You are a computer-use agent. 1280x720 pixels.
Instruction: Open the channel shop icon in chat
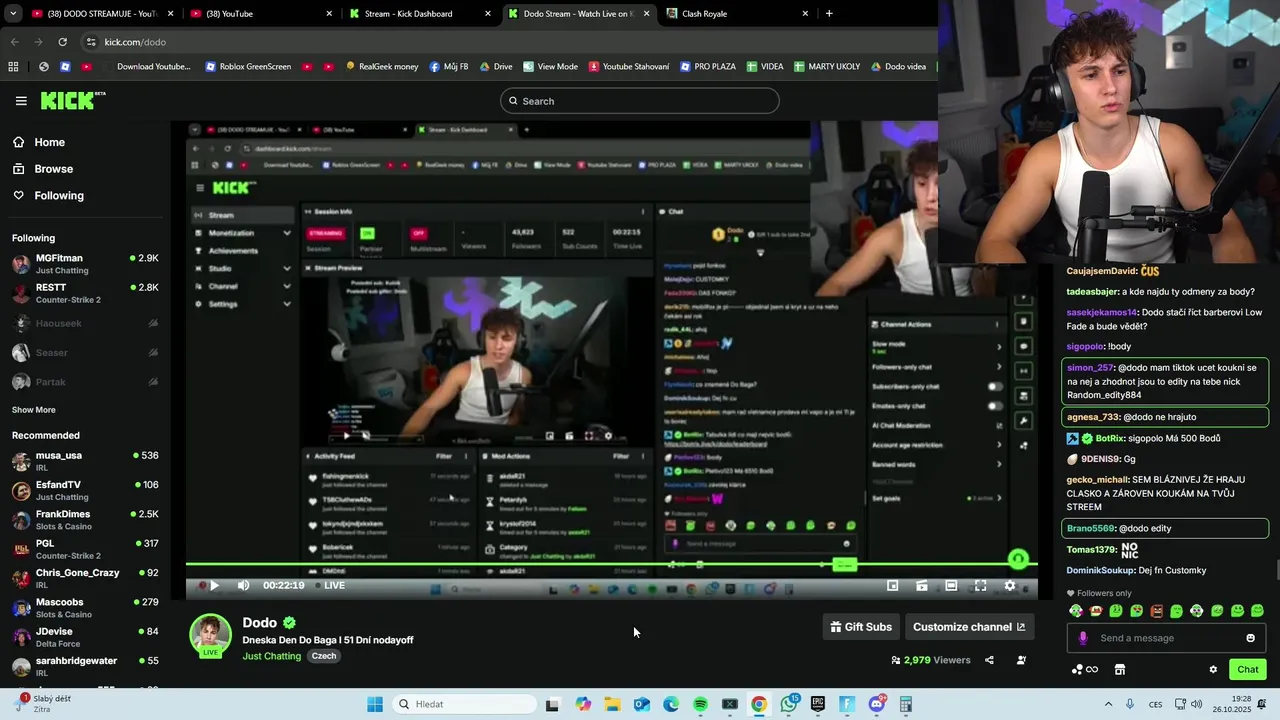[x=1120, y=670]
